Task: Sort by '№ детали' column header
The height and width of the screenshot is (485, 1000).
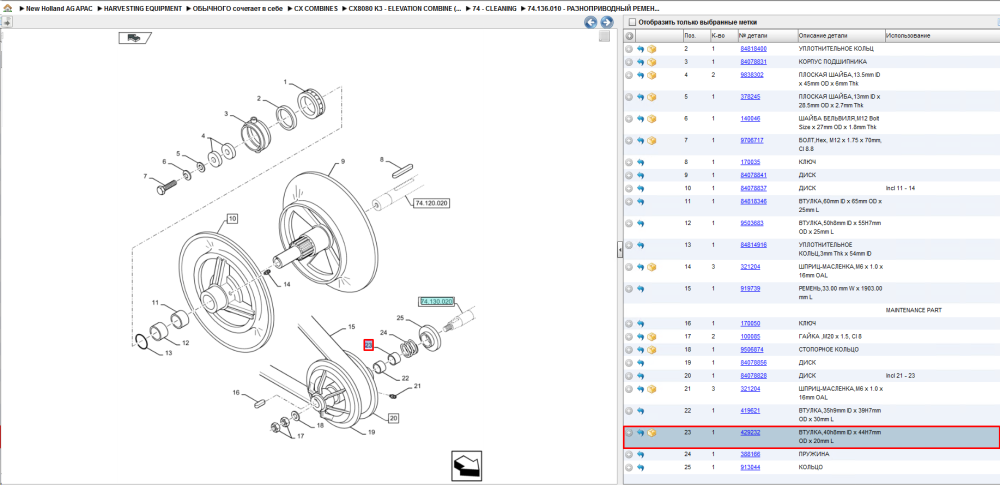Action: 767,36
